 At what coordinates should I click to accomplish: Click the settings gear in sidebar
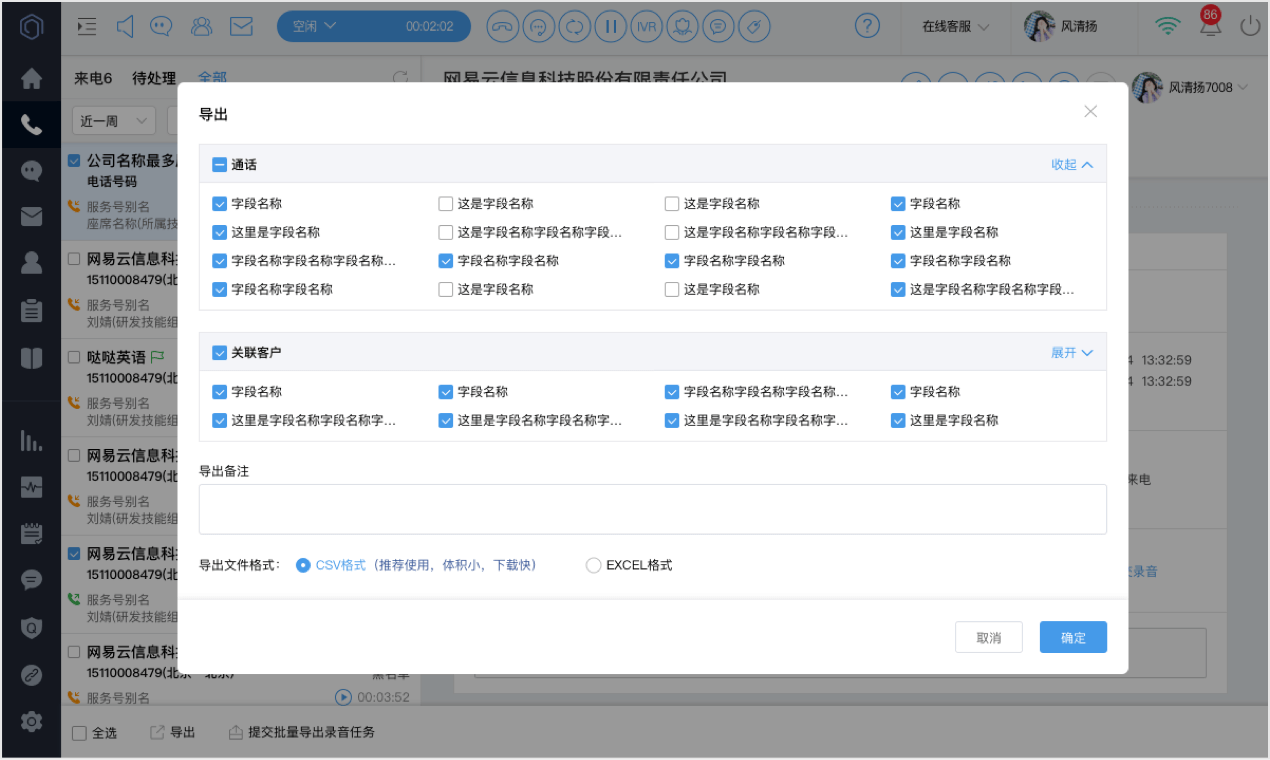pos(31,721)
